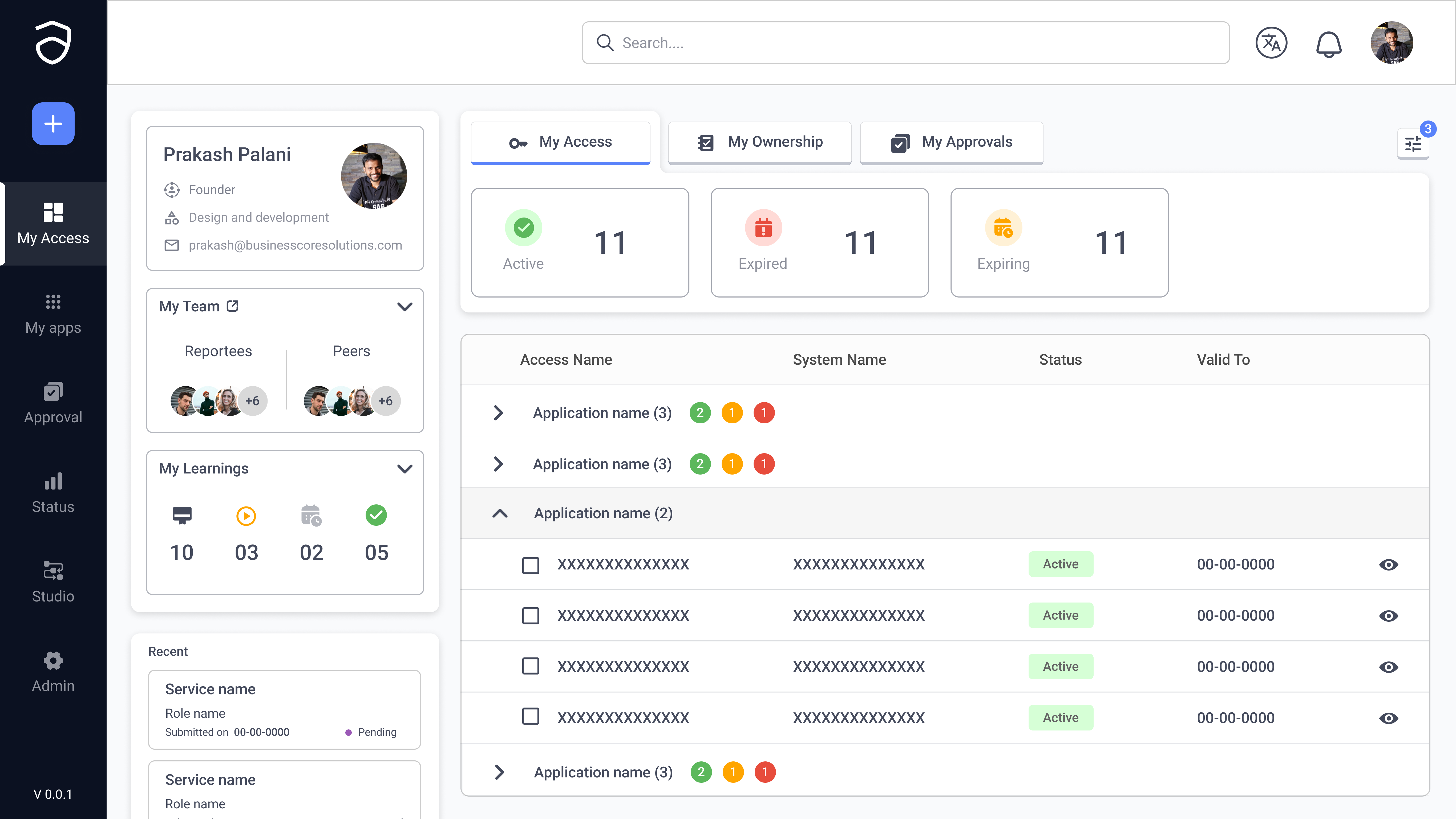The height and width of the screenshot is (819, 1456).
Task: Click the Reportees heading
Action: pyautogui.click(x=218, y=351)
